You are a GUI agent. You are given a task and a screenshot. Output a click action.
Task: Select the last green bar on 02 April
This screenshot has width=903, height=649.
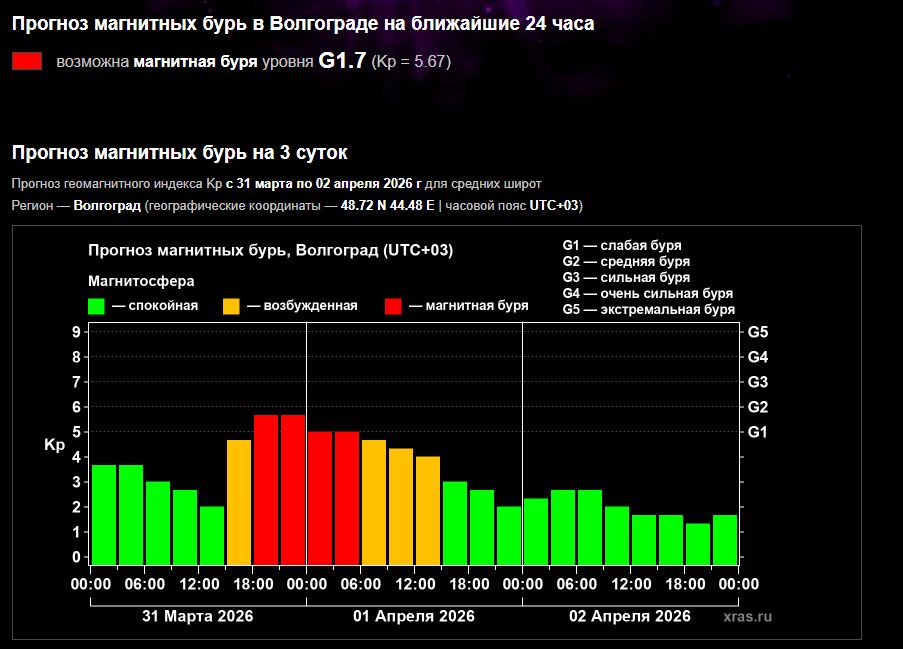tap(725, 539)
